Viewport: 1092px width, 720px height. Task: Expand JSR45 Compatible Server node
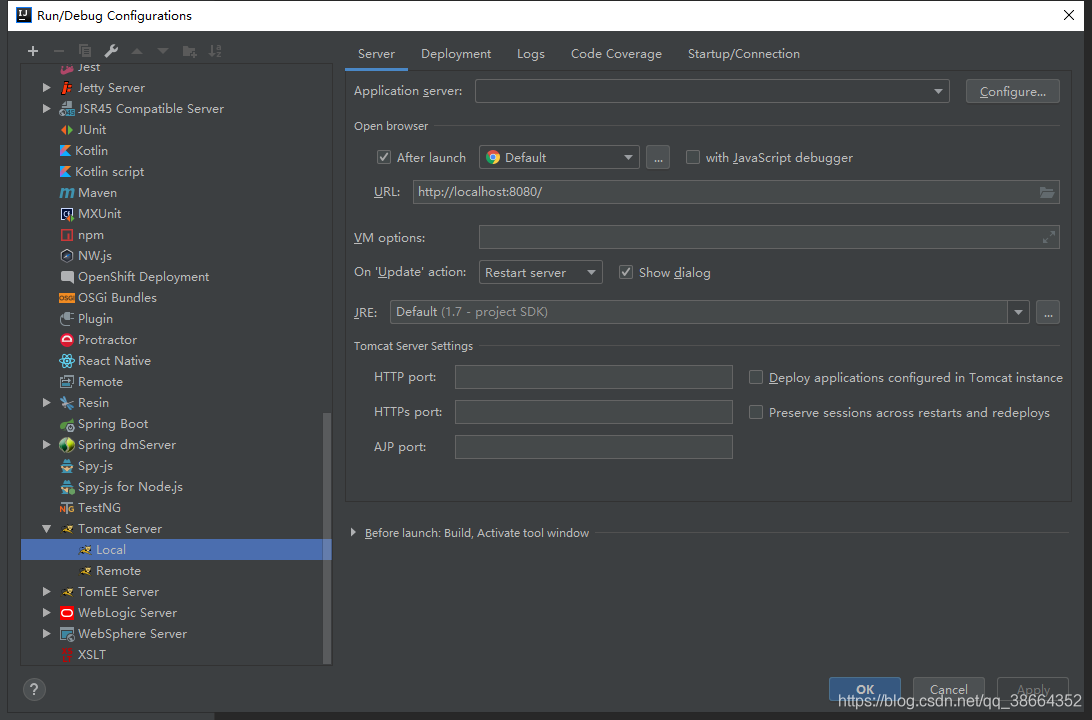coord(47,109)
